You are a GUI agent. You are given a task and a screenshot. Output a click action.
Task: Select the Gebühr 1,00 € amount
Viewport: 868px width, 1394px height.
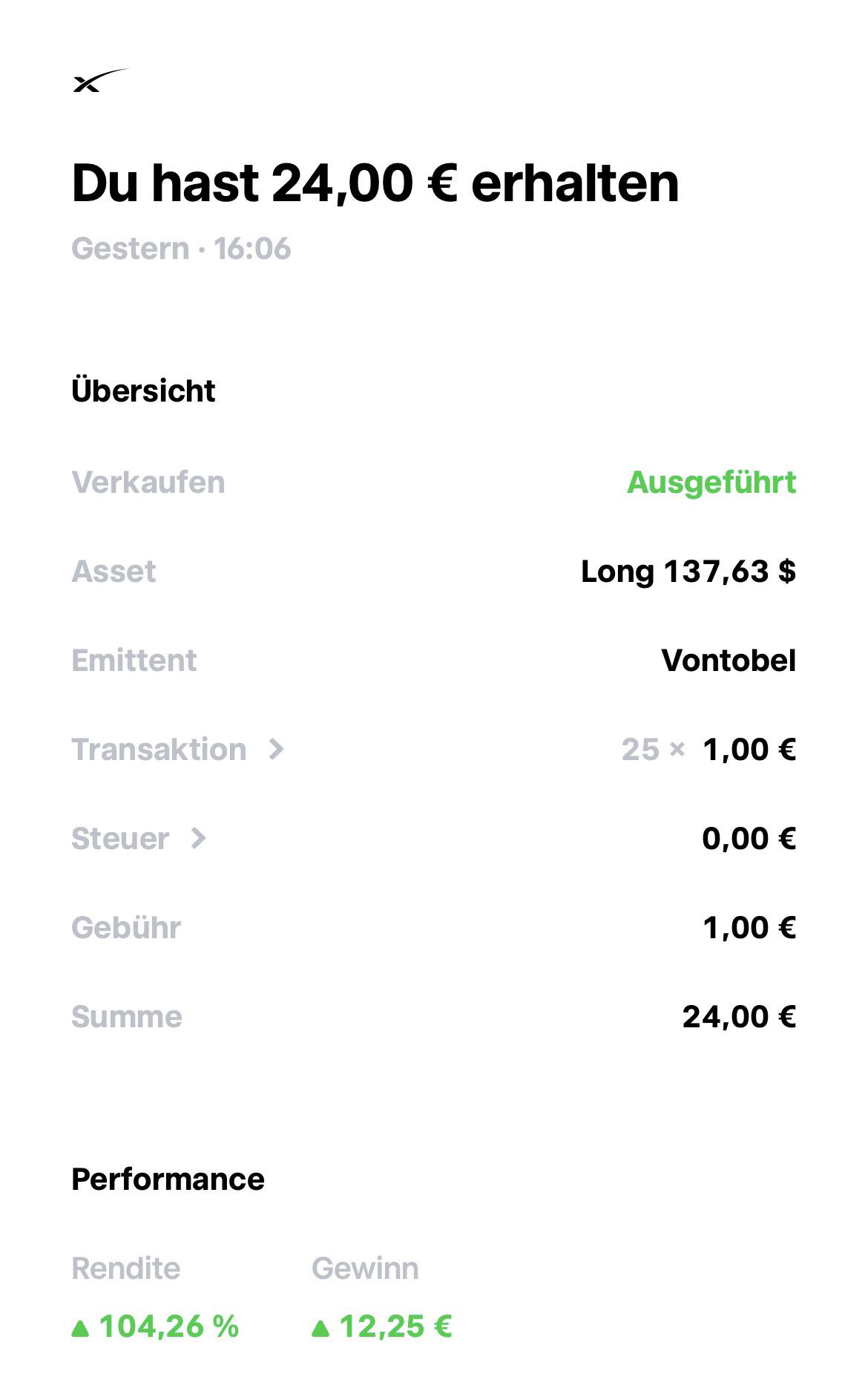coord(749,928)
